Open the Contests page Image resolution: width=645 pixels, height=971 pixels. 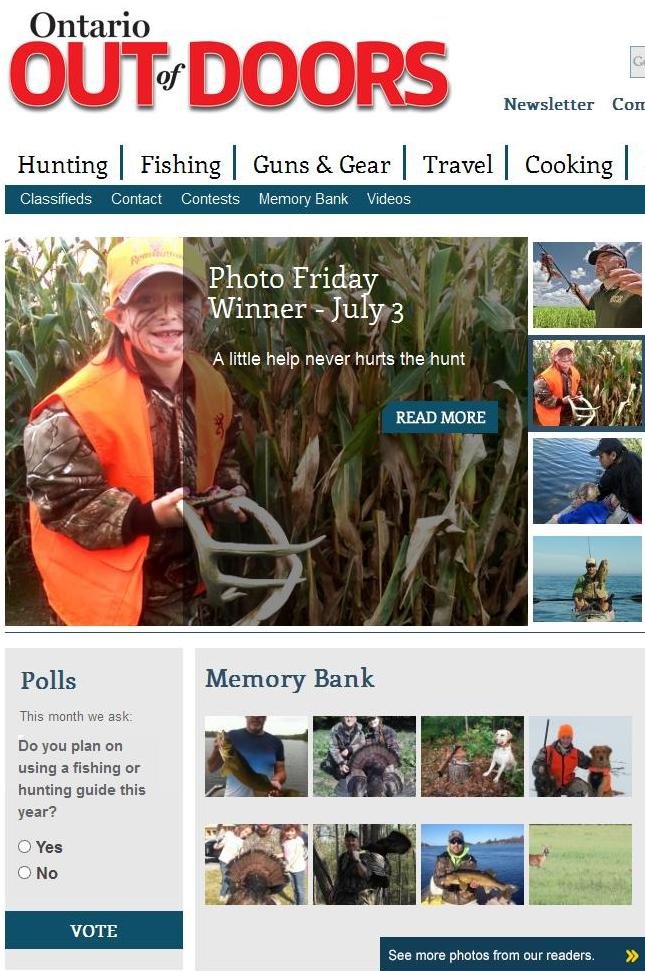pos(210,199)
